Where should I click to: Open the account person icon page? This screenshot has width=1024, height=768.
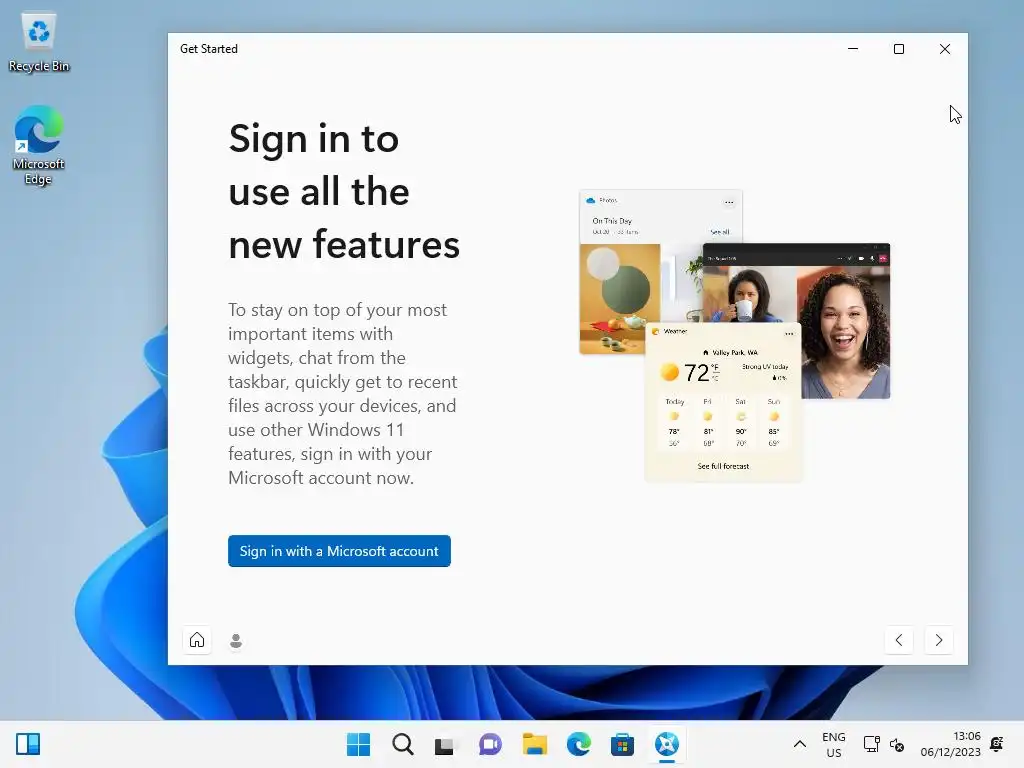click(236, 641)
